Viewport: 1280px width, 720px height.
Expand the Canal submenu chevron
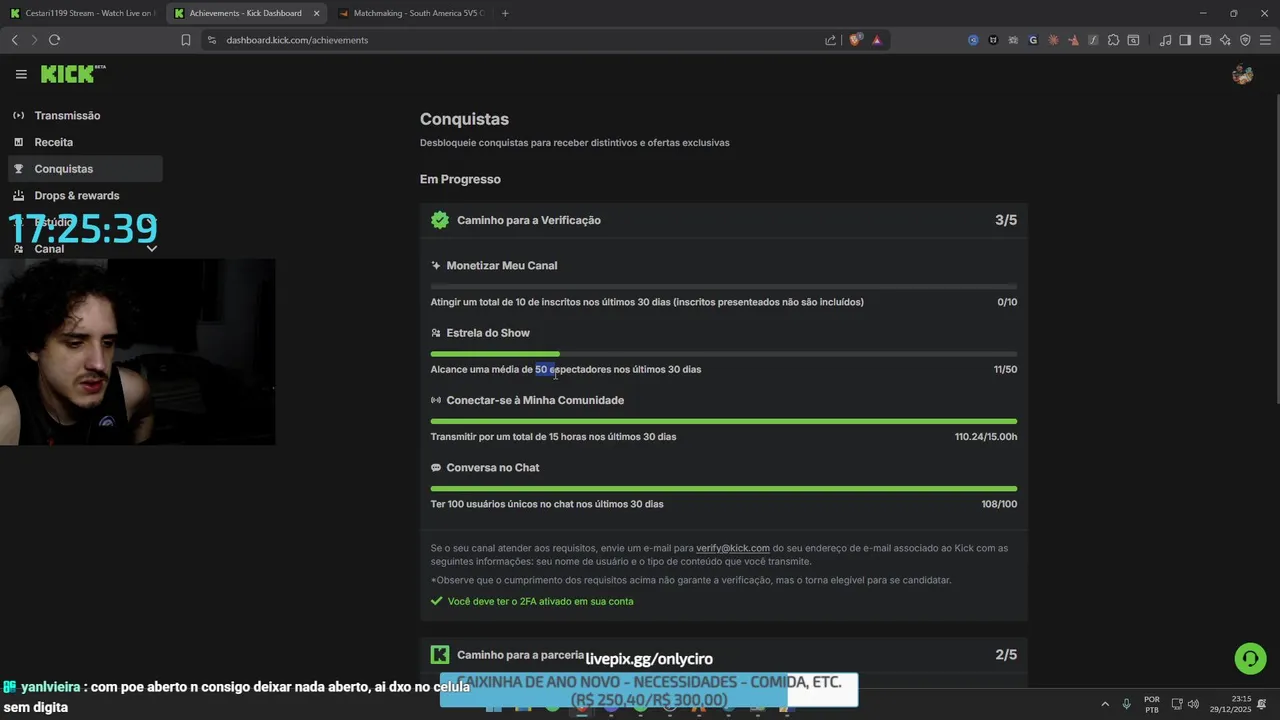[152, 248]
